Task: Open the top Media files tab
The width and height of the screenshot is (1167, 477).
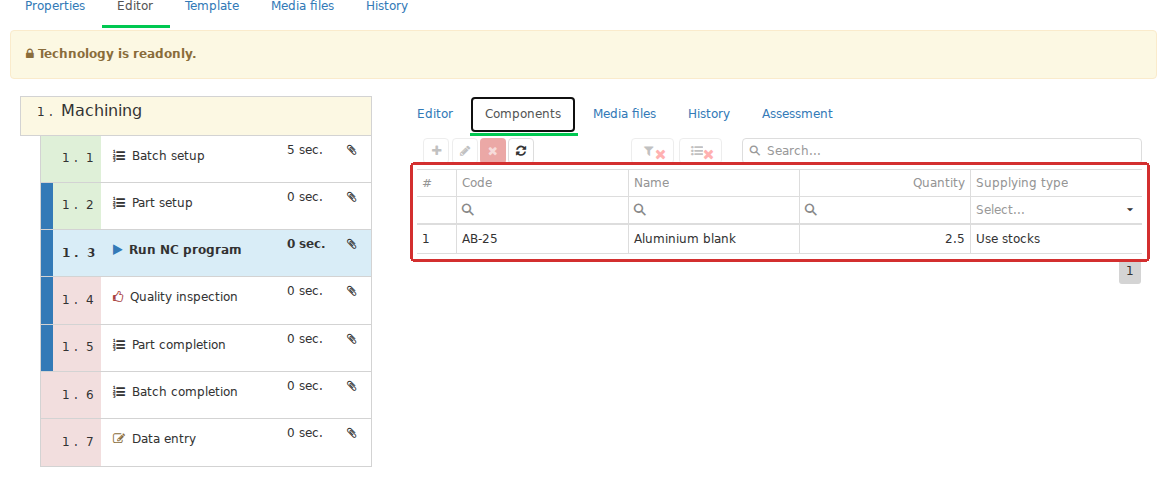Action: point(302,6)
